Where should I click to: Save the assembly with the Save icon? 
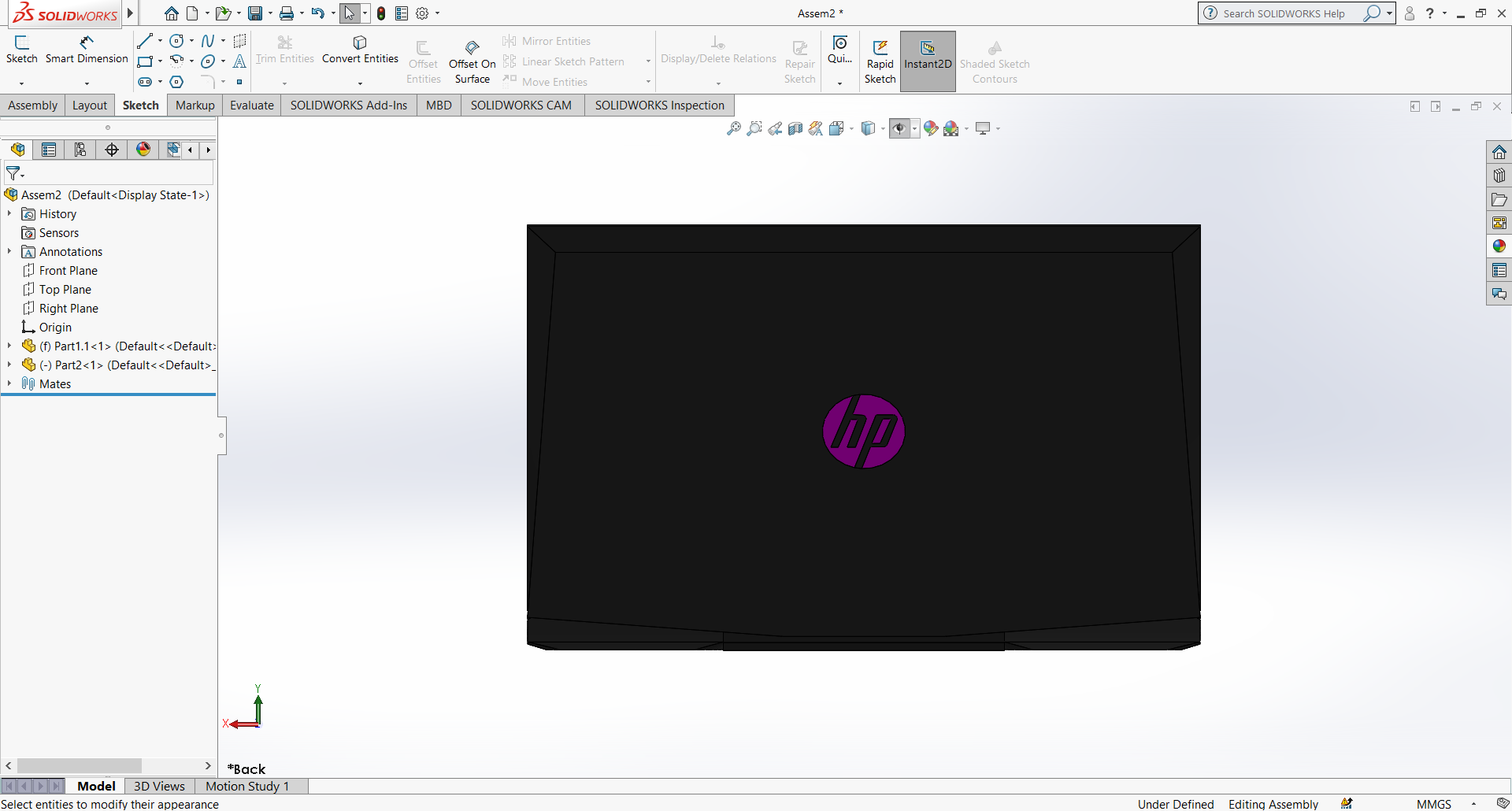pos(254,13)
